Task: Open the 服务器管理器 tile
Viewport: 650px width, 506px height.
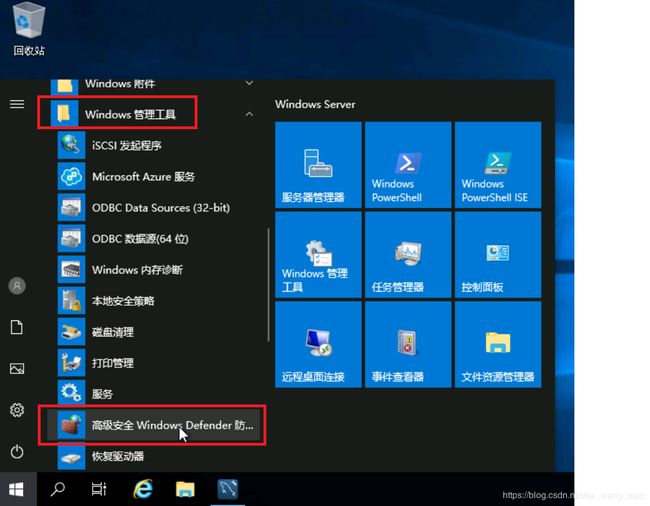Action: point(318,165)
